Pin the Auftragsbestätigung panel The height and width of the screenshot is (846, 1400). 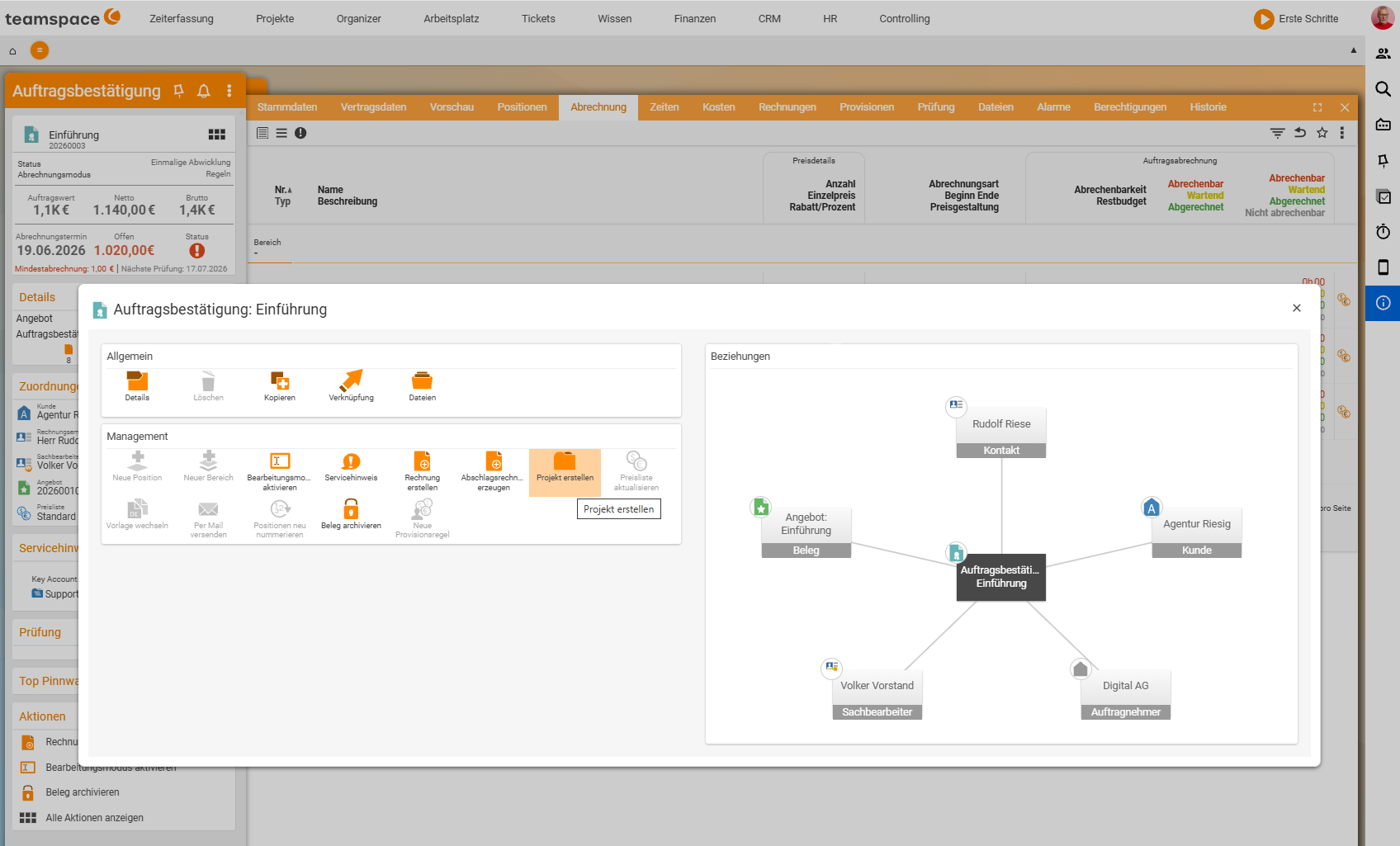pos(179,91)
